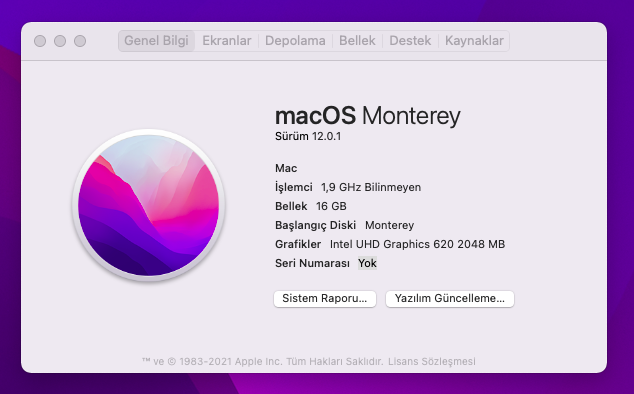This screenshot has width=634, height=394.
Task: Select the serial number value Yok
Action: [367, 263]
